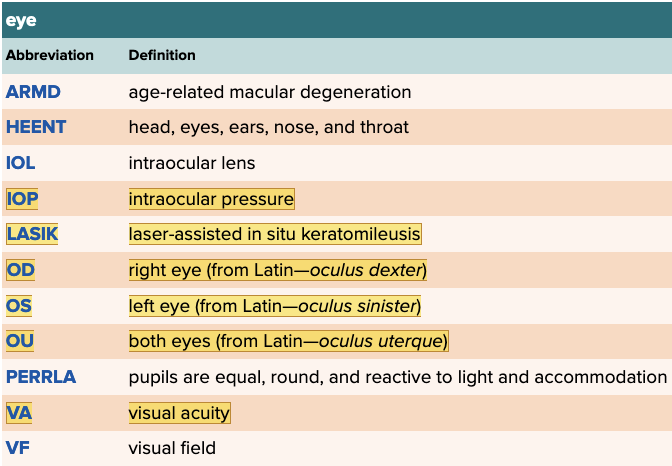Click the highlighted 'intraocular pressure' definition
Screen dimensions: 672x466
tap(211, 199)
